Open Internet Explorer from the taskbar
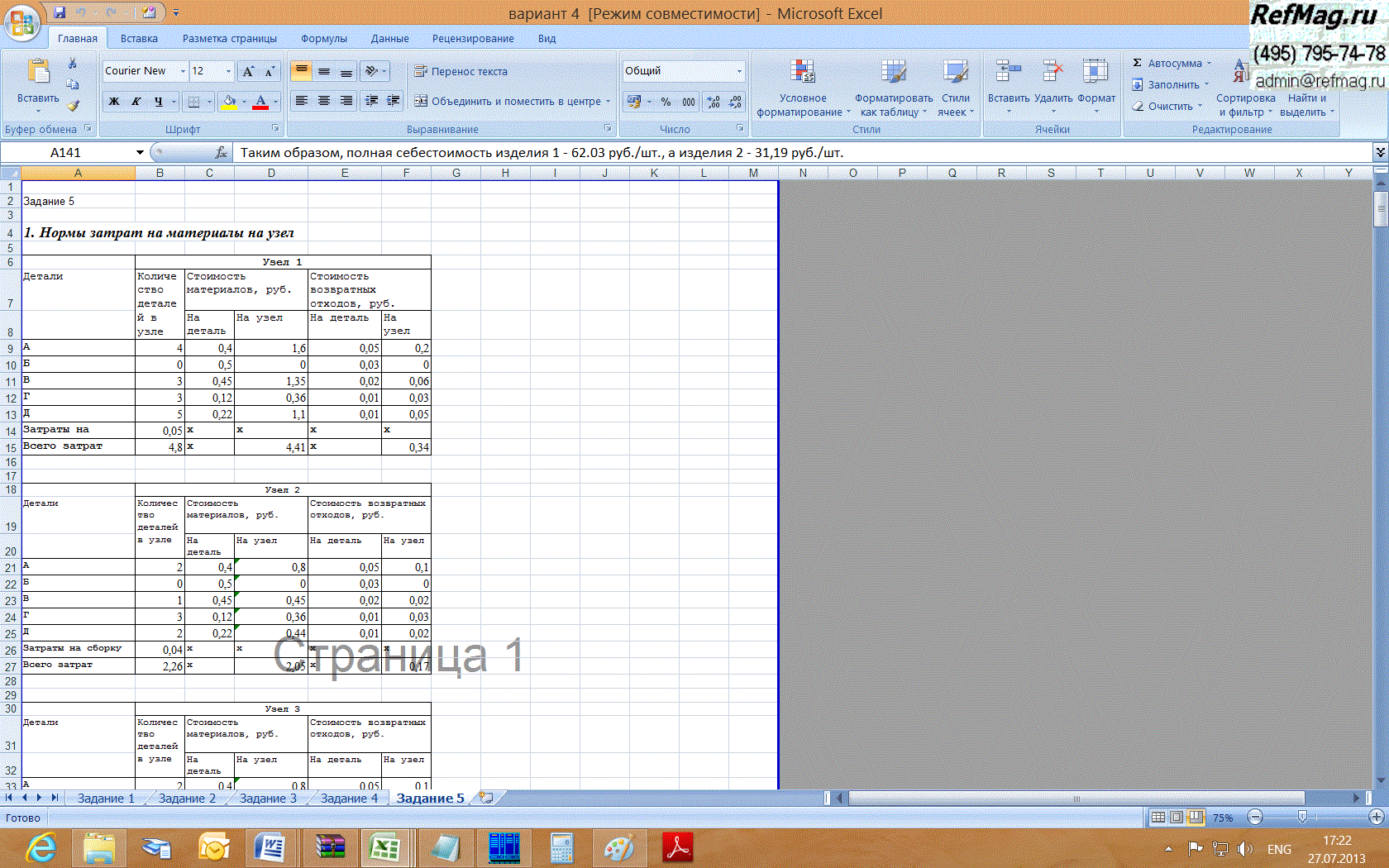This screenshot has width=1389, height=868. [x=41, y=849]
